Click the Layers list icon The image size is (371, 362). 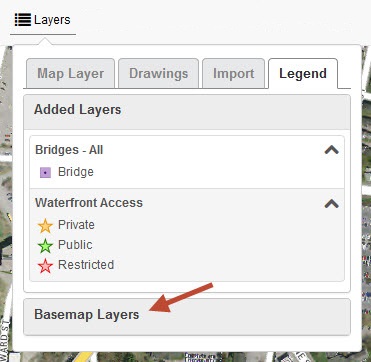(23, 20)
